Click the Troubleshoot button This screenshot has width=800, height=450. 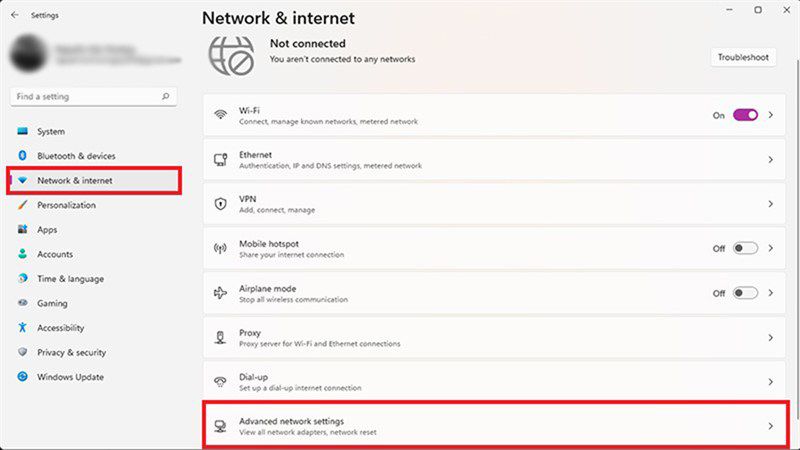[x=743, y=57]
